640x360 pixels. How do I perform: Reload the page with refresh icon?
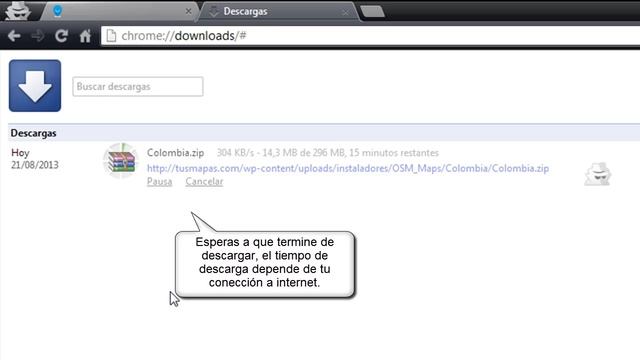click(x=61, y=36)
